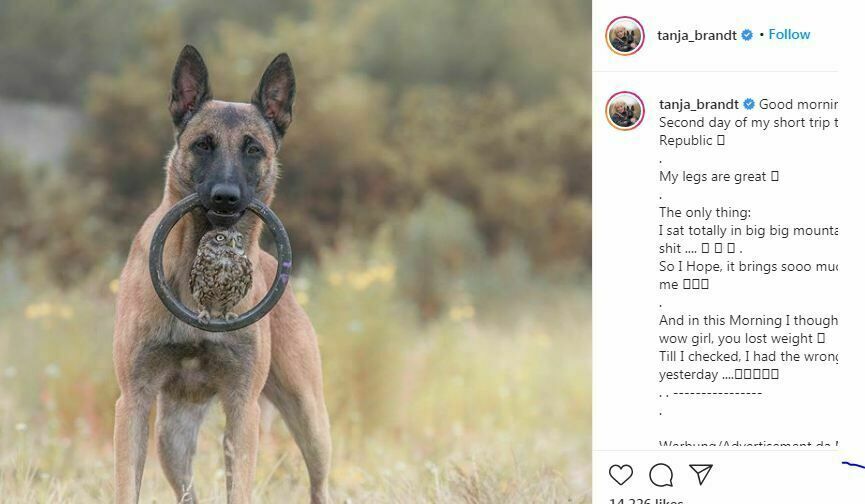
Task: Open tanja_brandt profile from the header username
Action: 697,35
